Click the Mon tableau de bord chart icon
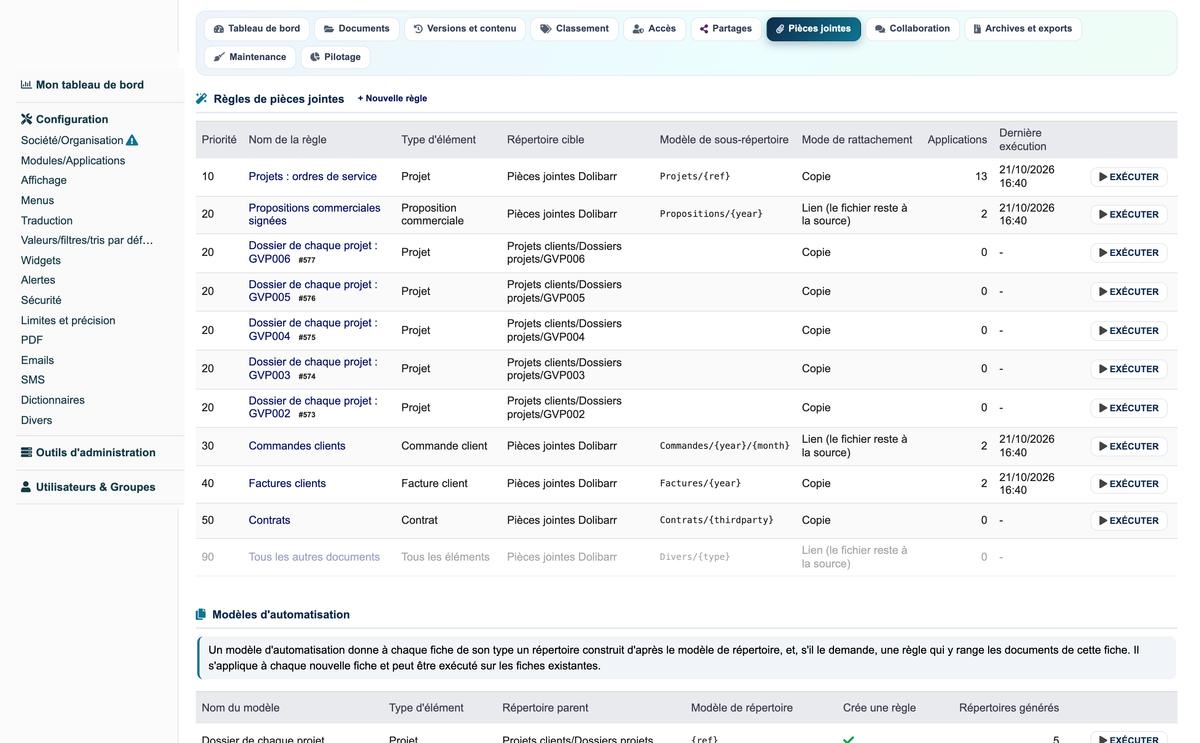The image size is (1200, 743). tap(26, 85)
